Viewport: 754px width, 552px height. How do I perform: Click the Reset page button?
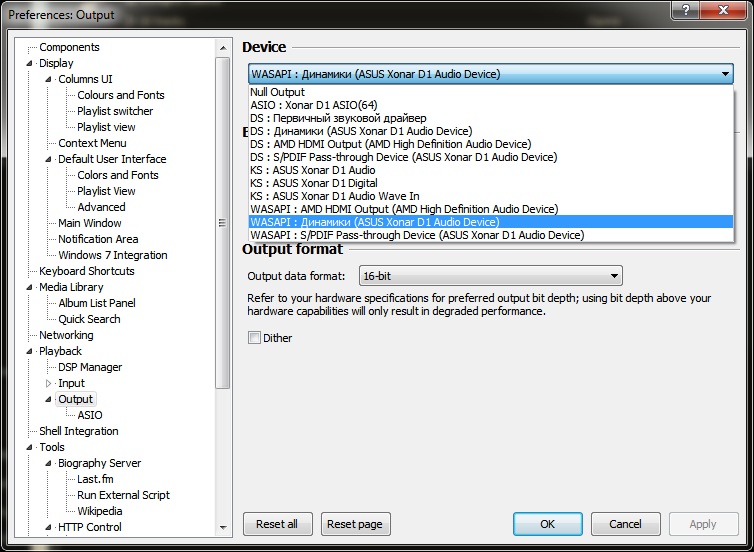(x=355, y=524)
